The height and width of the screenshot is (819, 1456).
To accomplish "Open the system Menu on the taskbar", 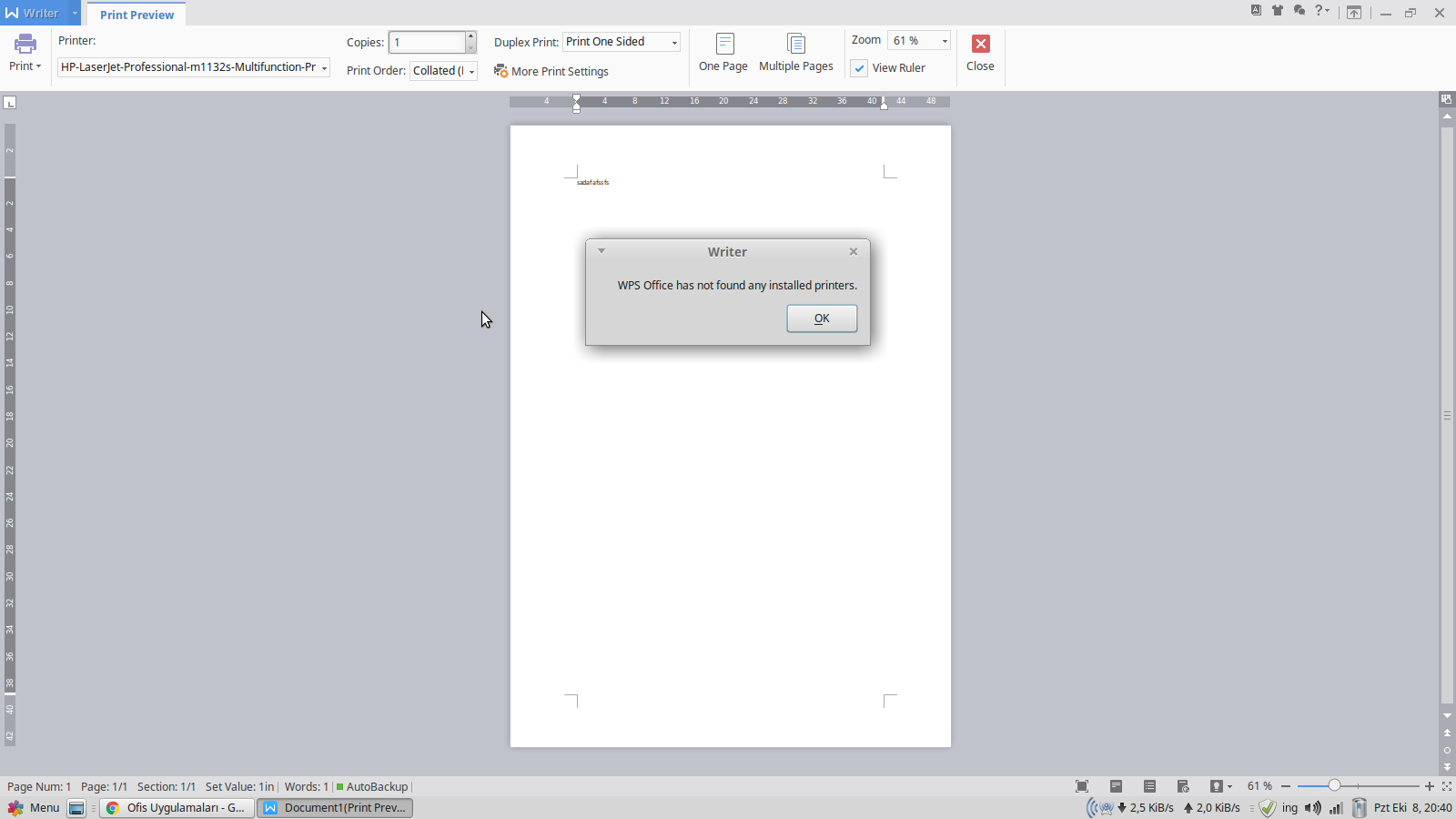I will click(34, 808).
